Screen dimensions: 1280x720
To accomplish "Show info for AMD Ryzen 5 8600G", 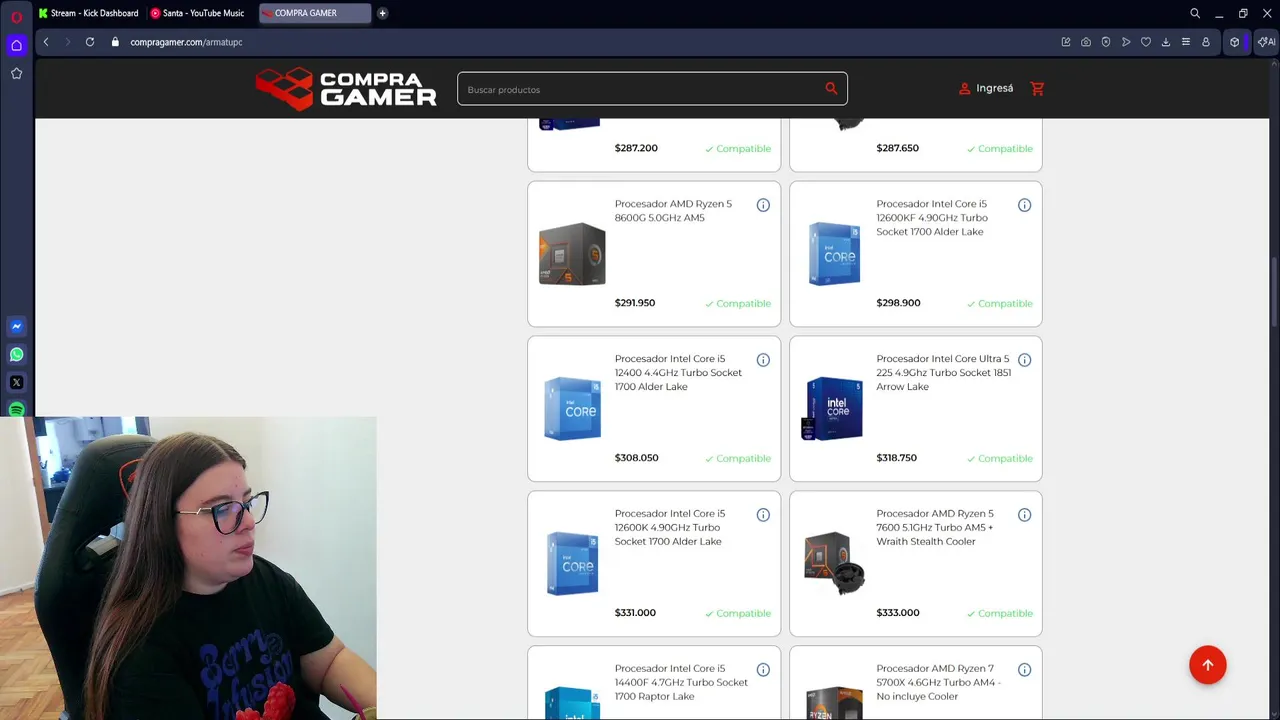I will coord(763,205).
